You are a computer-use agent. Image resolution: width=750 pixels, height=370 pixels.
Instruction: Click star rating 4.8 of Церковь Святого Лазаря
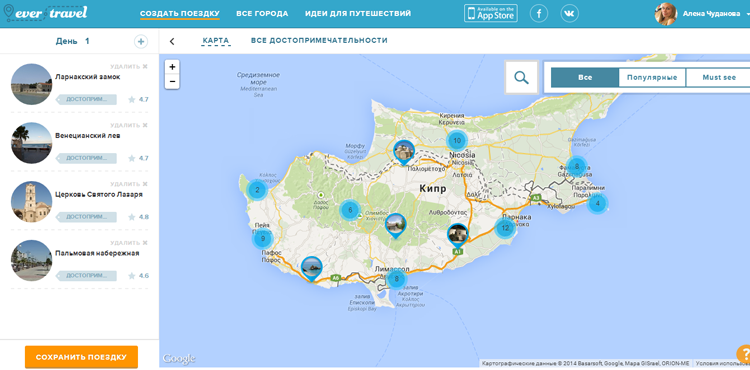pyautogui.click(x=138, y=217)
